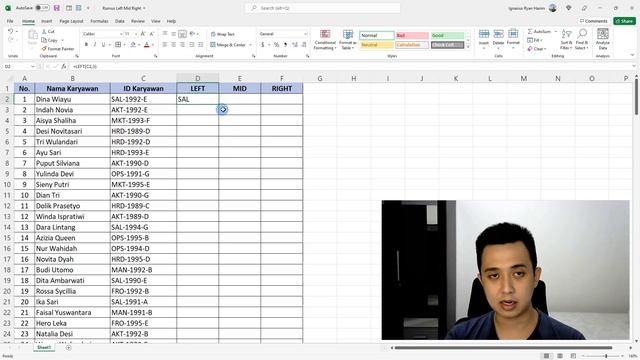
Task: Switch to the Formulas tab
Action: pos(99,21)
